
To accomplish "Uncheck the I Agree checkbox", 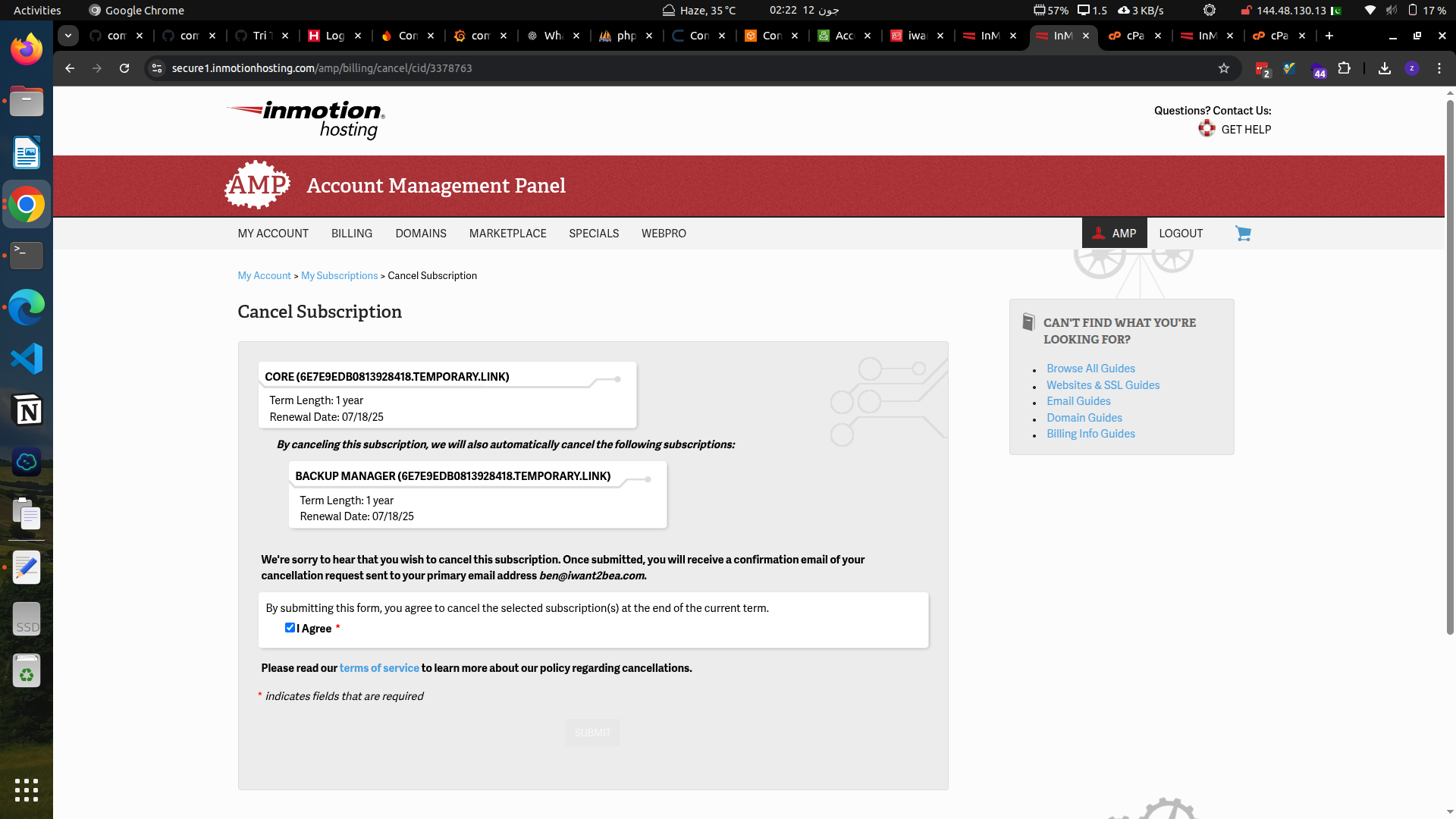I will tap(290, 628).
